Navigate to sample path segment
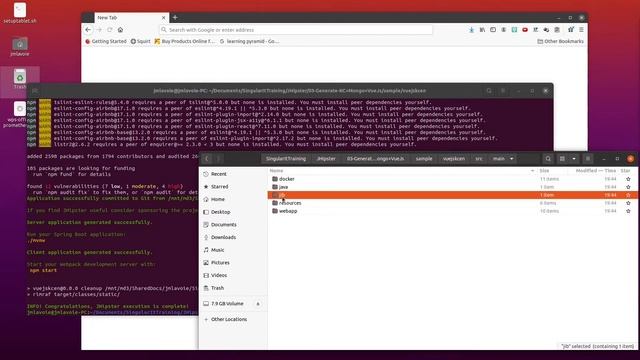The height and width of the screenshot is (360, 640). pos(424,159)
